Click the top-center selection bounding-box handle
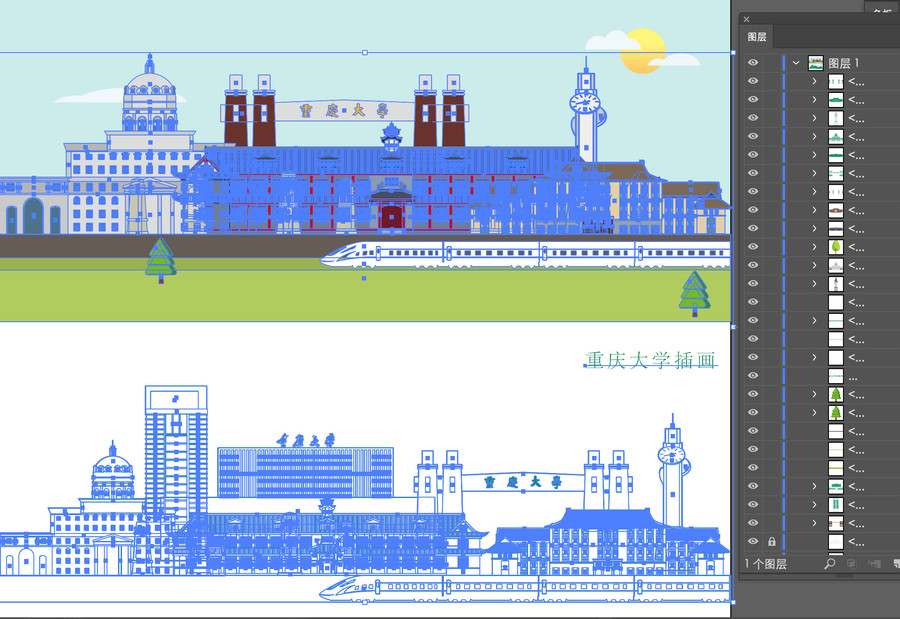The width and height of the screenshot is (900, 619). (x=365, y=52)
